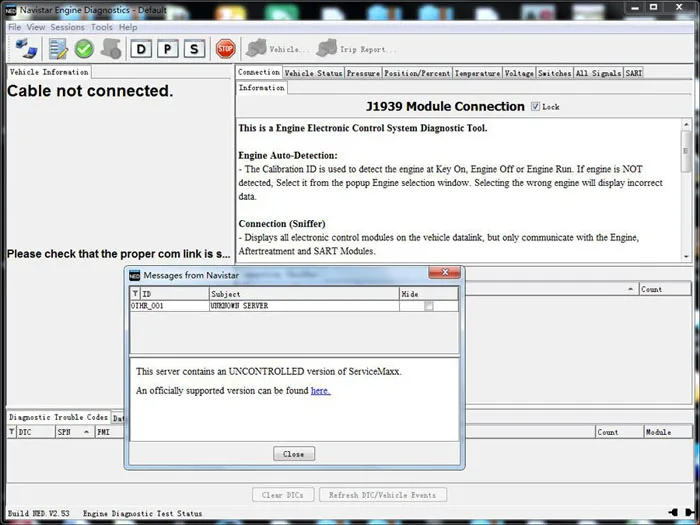700x525 pixels.
Task: Select the OTHR_001 message row ID
Action: 169,306
